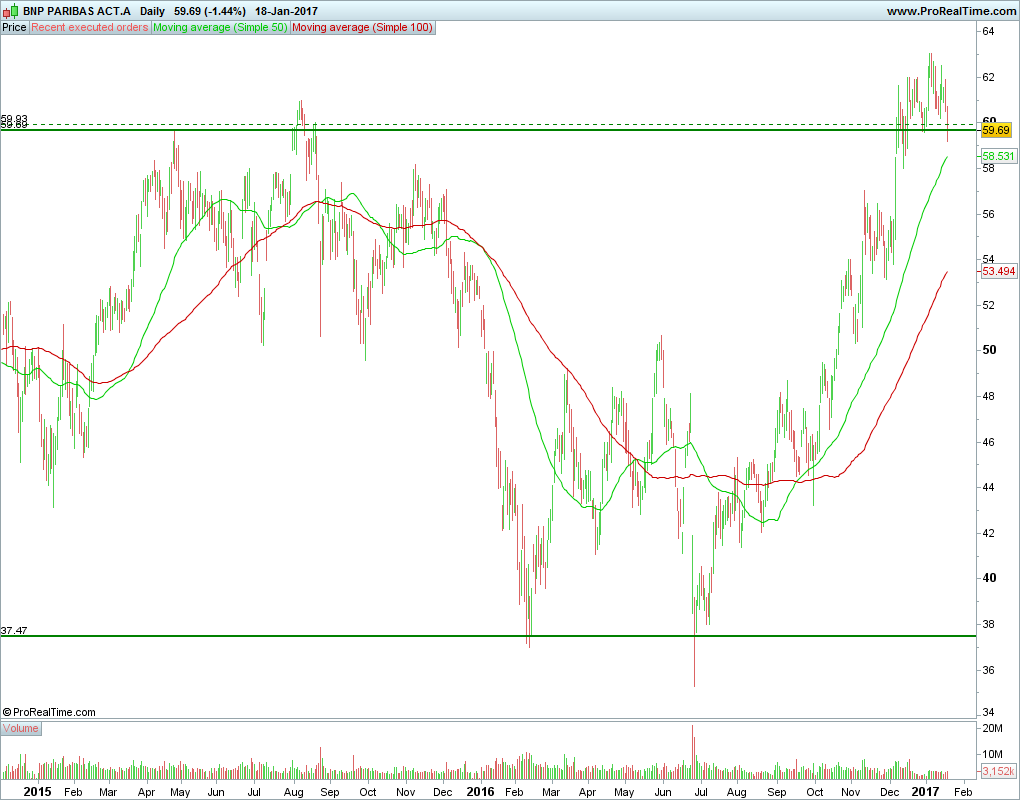Image resolution: width=1020 pixels, height=800 pixels.
Task: Click the green 58.531 moving average value
Action: [998, 156]
